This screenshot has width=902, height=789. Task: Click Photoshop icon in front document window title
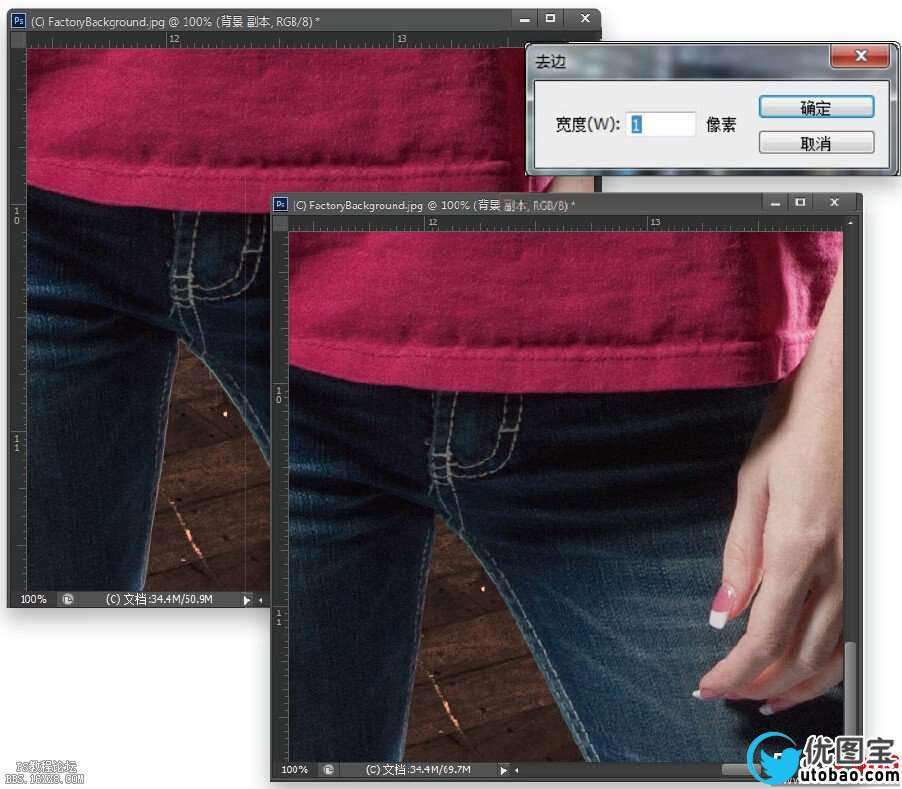tap(280, 204)
